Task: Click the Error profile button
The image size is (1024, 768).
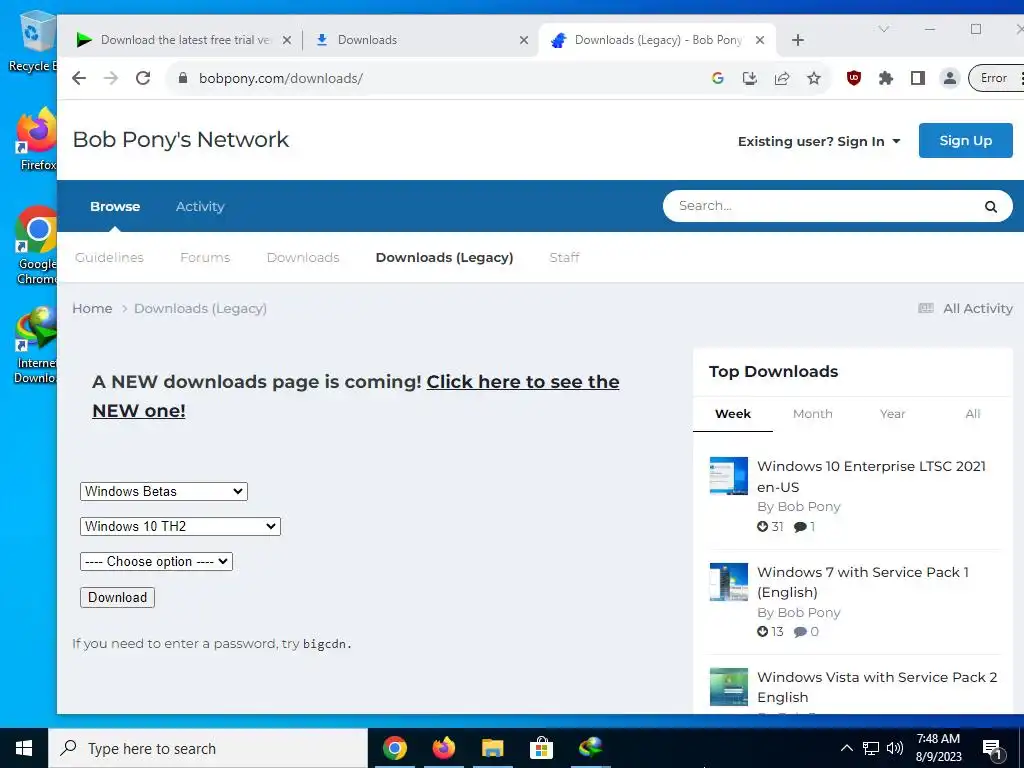Action: click(996, 78)
